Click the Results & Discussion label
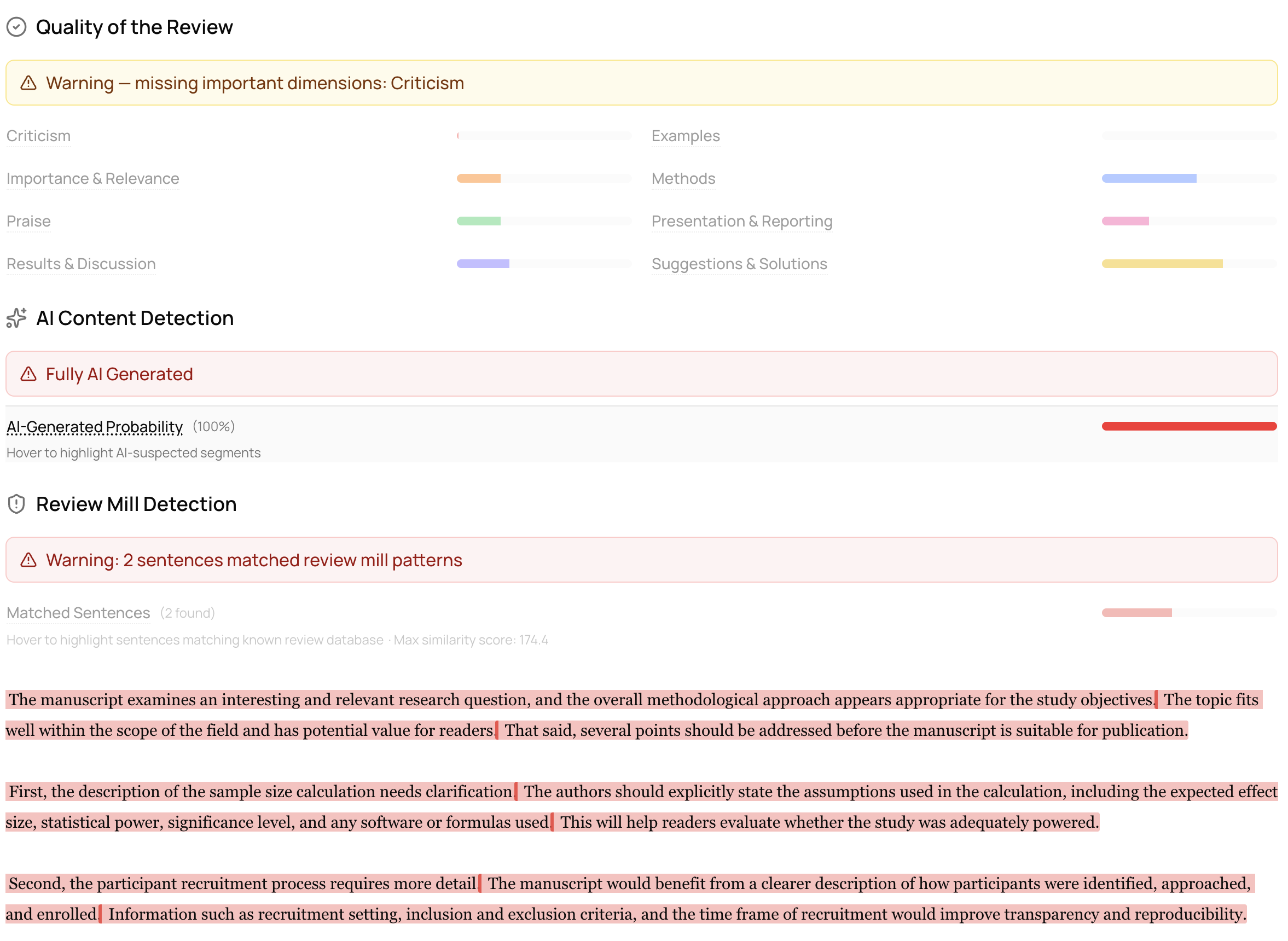Image resolution: width=1288 pixels, height=941 pixels. click(81, 264)
